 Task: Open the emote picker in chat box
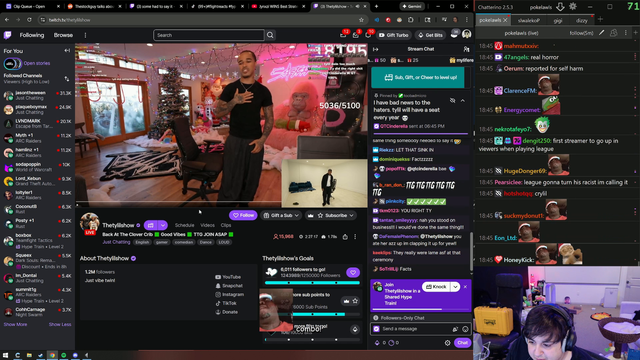tap(465, 329)
